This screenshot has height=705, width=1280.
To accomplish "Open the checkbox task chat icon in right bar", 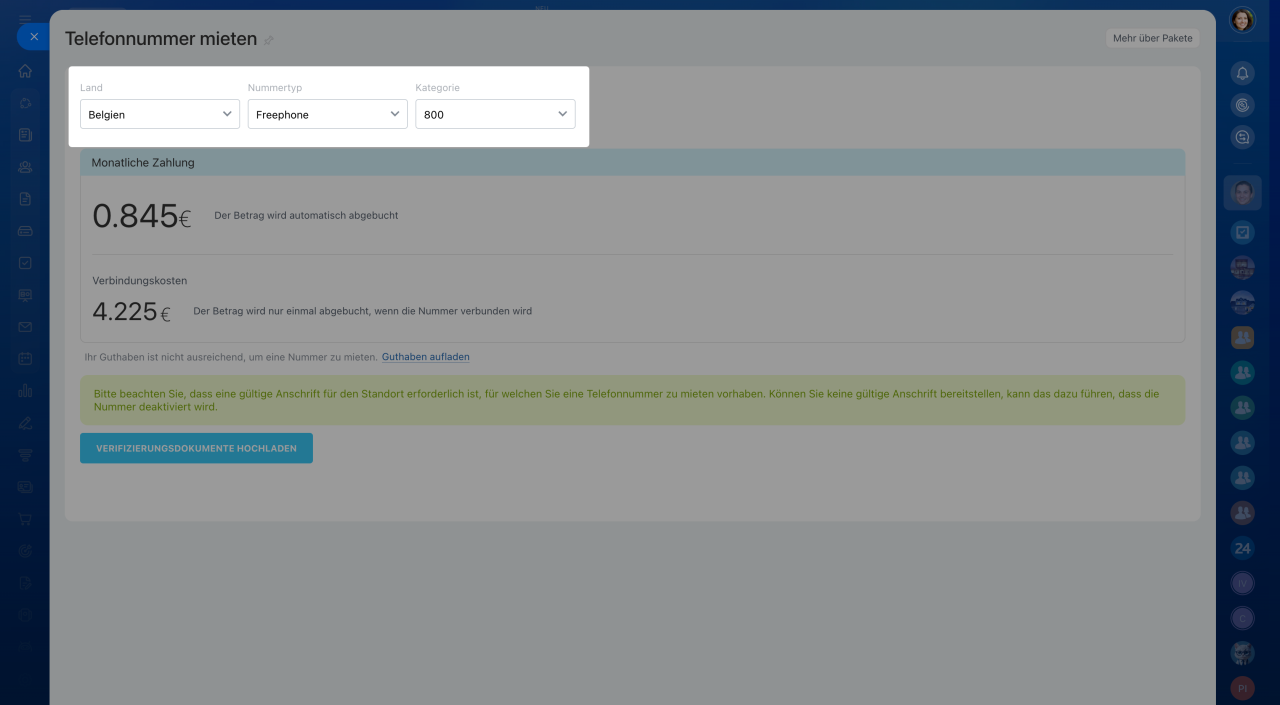I will (1242, 232).
